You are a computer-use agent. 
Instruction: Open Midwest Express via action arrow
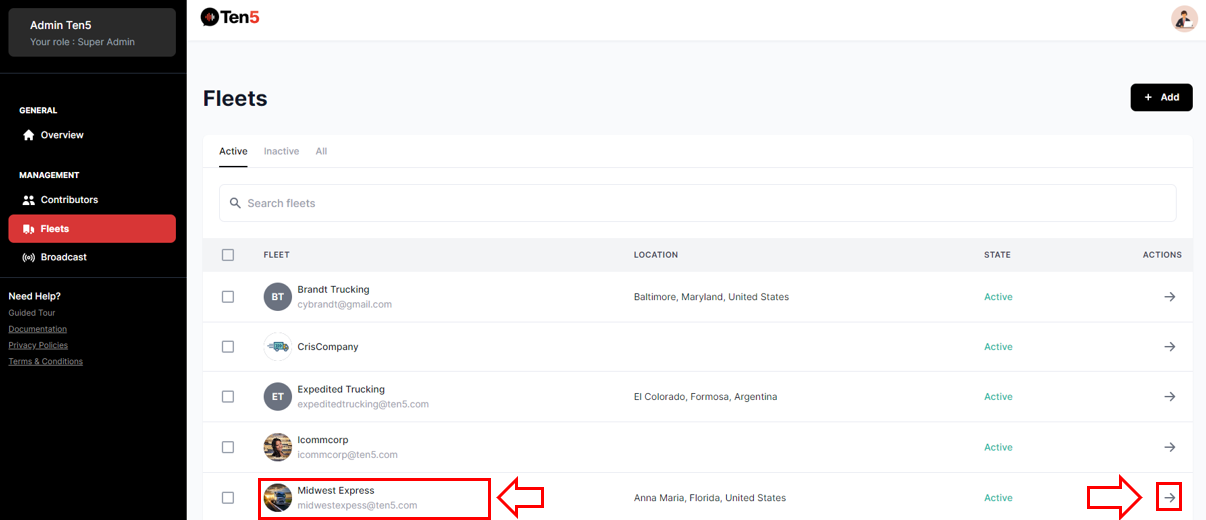point(1169,497)
